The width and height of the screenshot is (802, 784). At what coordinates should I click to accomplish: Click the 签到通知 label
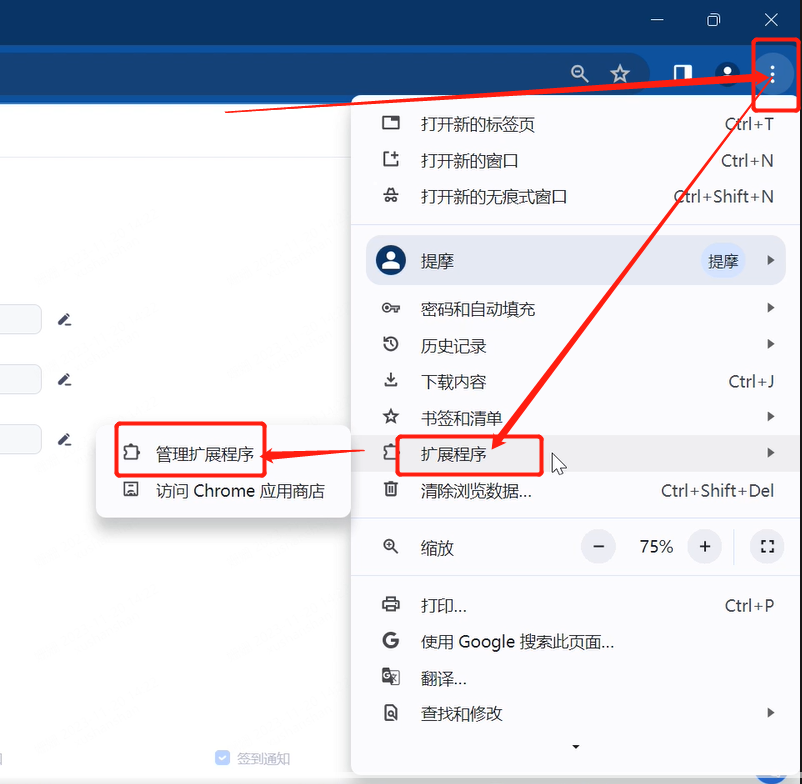point(263,758)
